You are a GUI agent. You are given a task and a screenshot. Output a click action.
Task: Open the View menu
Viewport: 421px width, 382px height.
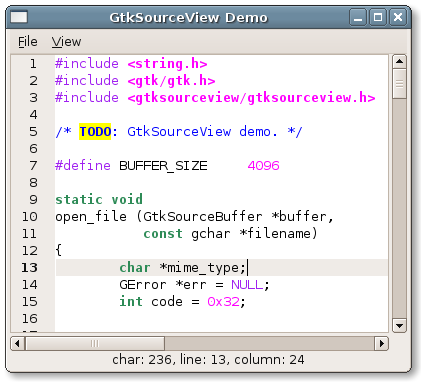click(66, 42)
